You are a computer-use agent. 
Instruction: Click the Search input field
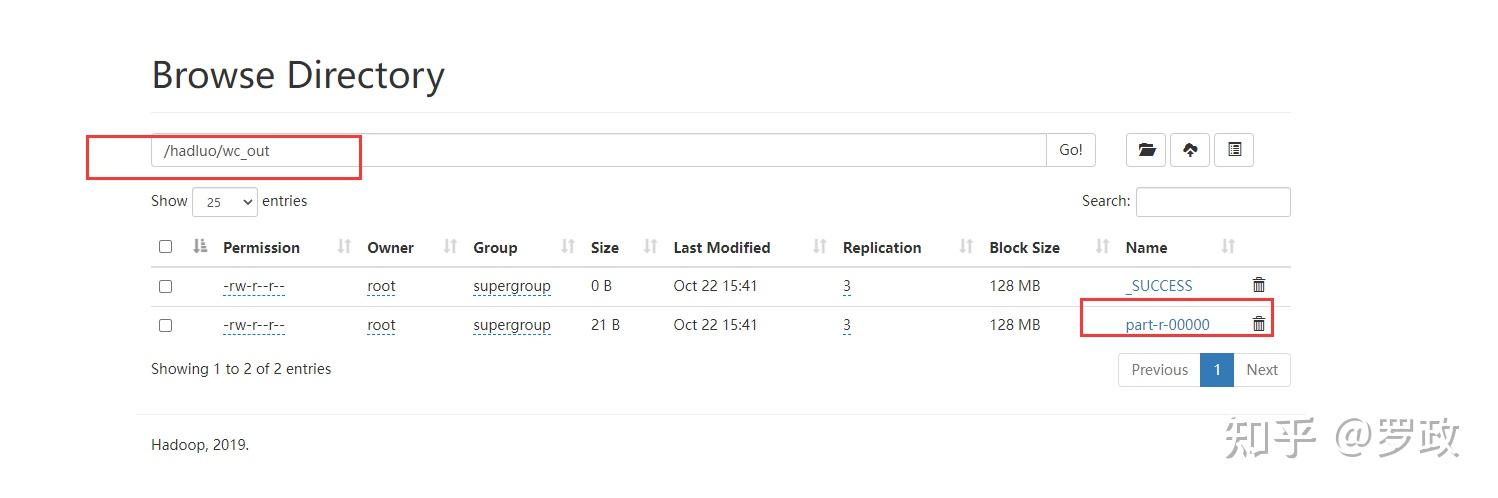[x=1213, y=202]
